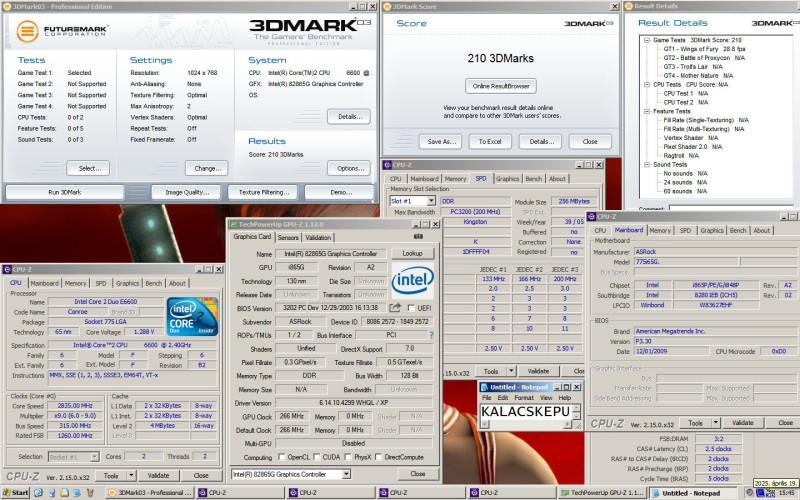The width and height of the screenshot is (800, 500).
Task: Click the Change... settings button
Action: [x=207, y=168]
